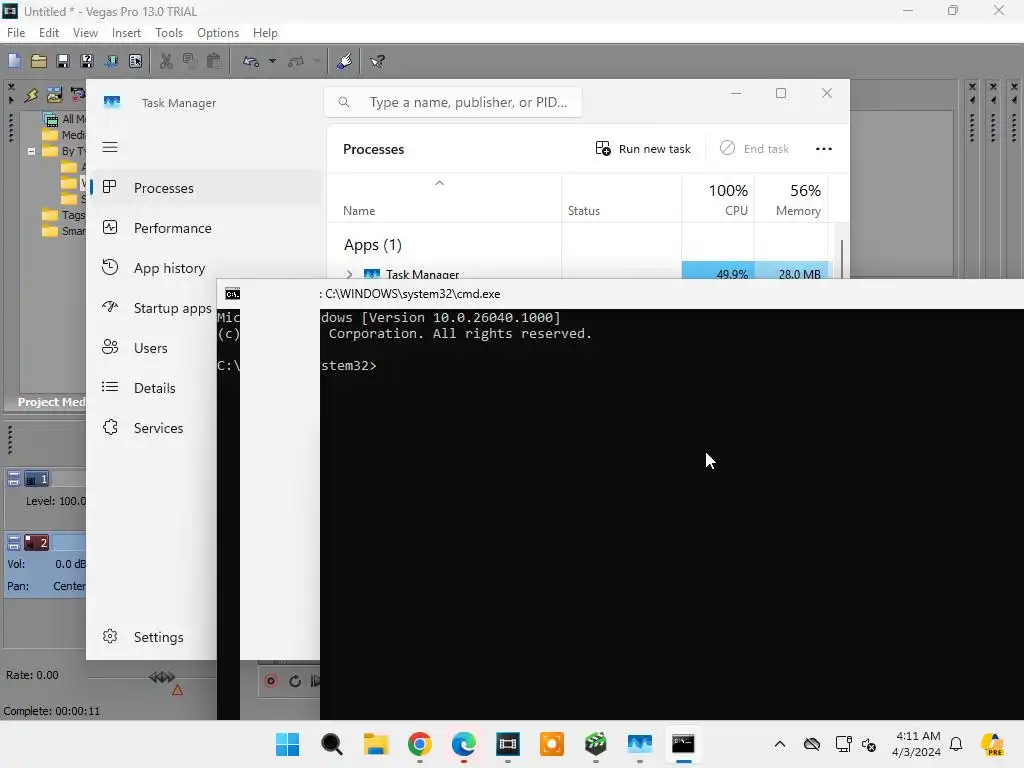This screenshot has width=1024, height=768.
Task: Click the Cut scissors toolbar icon
Action: (x=167, y=61)
